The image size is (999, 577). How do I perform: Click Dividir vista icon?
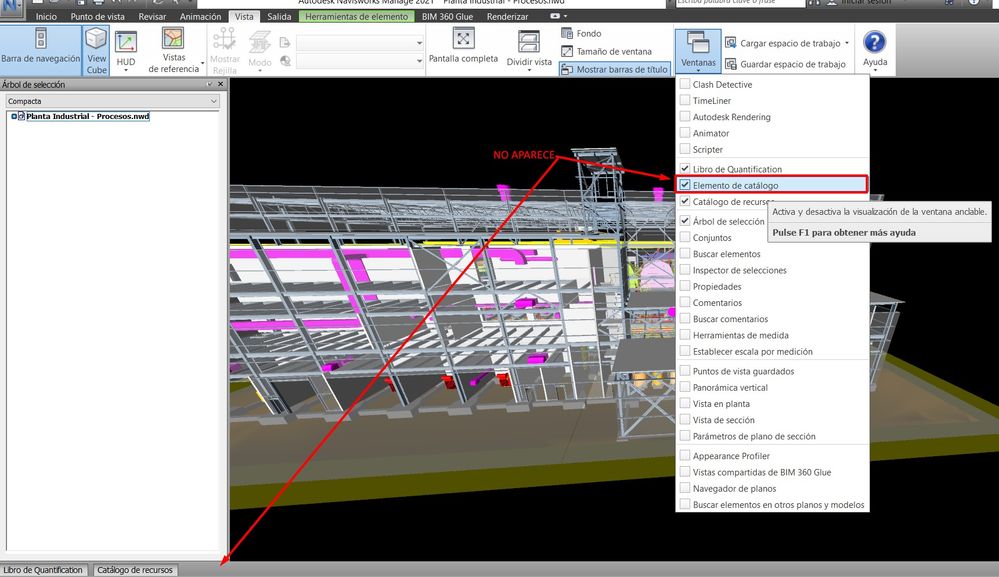(529, 43)
